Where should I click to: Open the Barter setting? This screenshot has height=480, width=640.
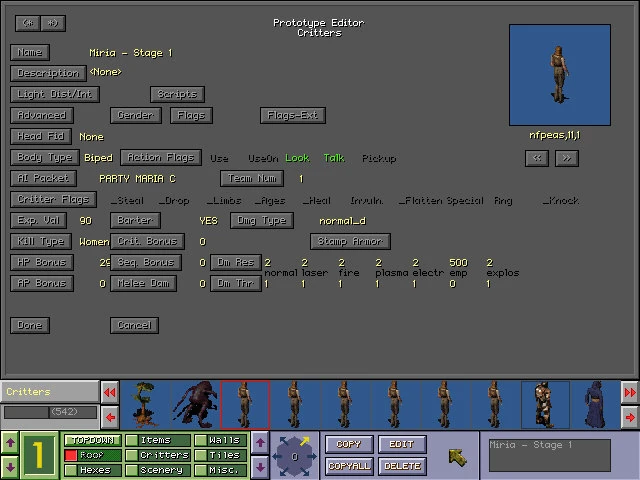(135, 220)
